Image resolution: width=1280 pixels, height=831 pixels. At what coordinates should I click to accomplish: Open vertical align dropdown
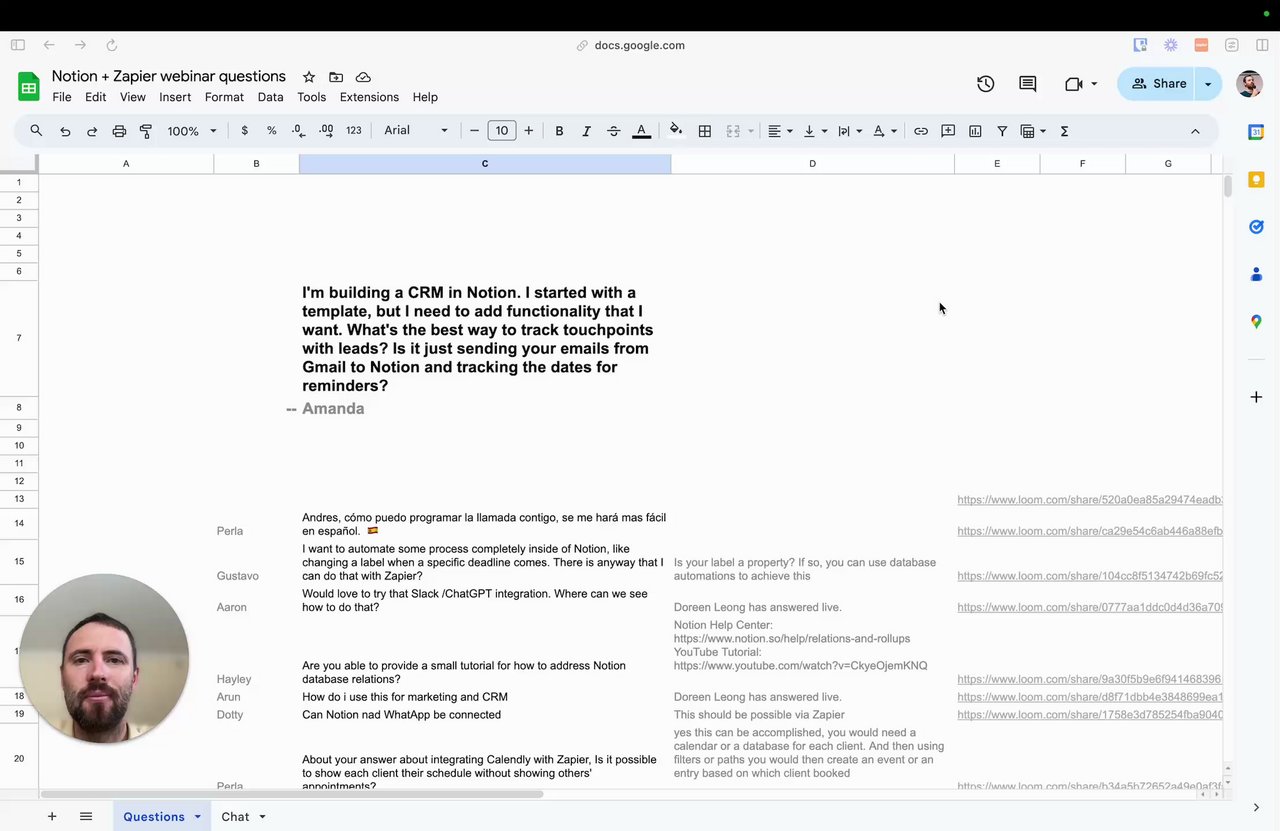[815, 131]
